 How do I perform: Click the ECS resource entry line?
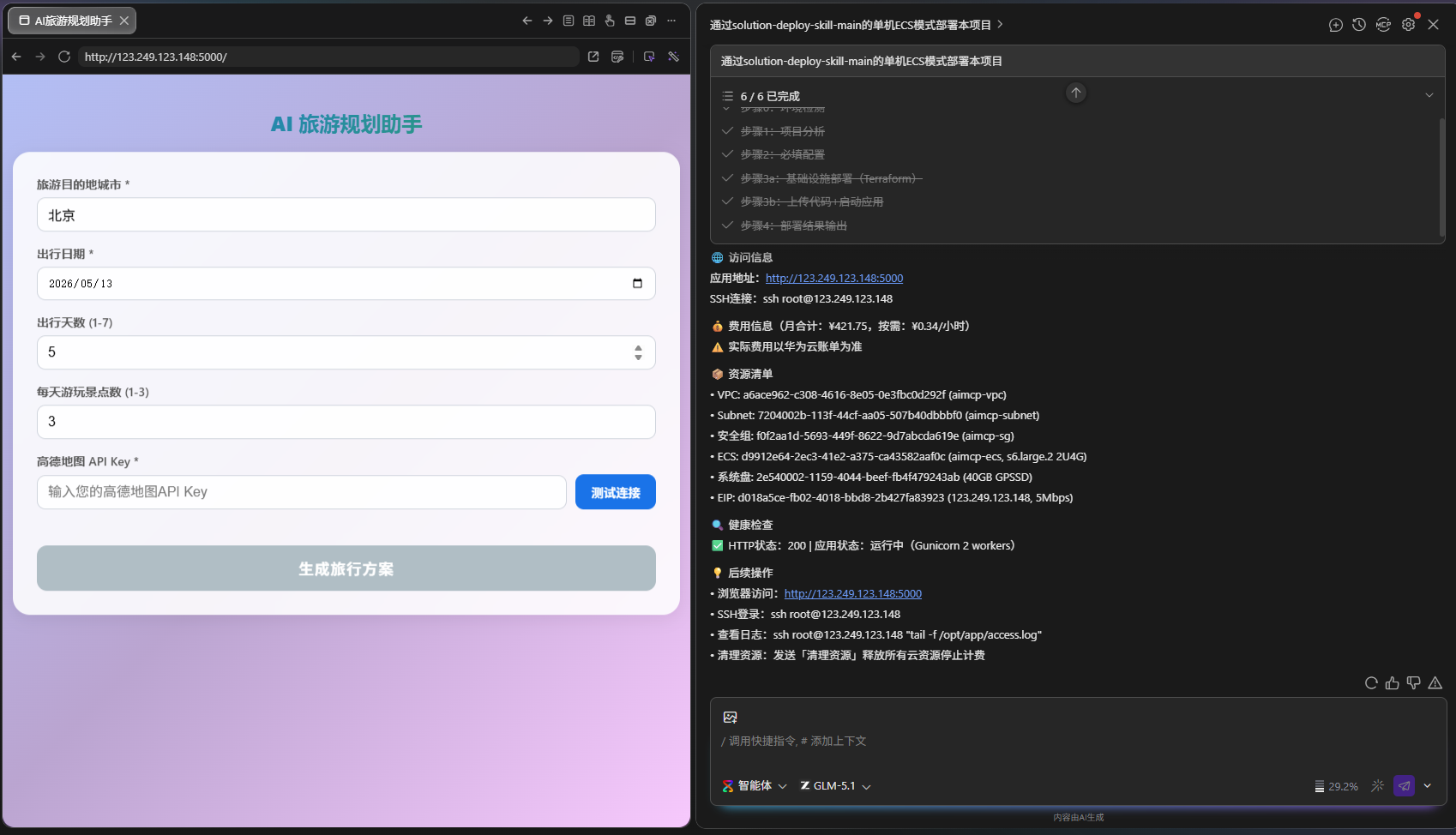tap(899, 456)
